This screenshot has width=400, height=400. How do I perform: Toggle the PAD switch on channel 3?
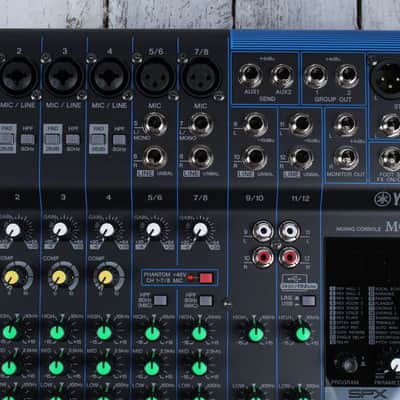[52, 139]
